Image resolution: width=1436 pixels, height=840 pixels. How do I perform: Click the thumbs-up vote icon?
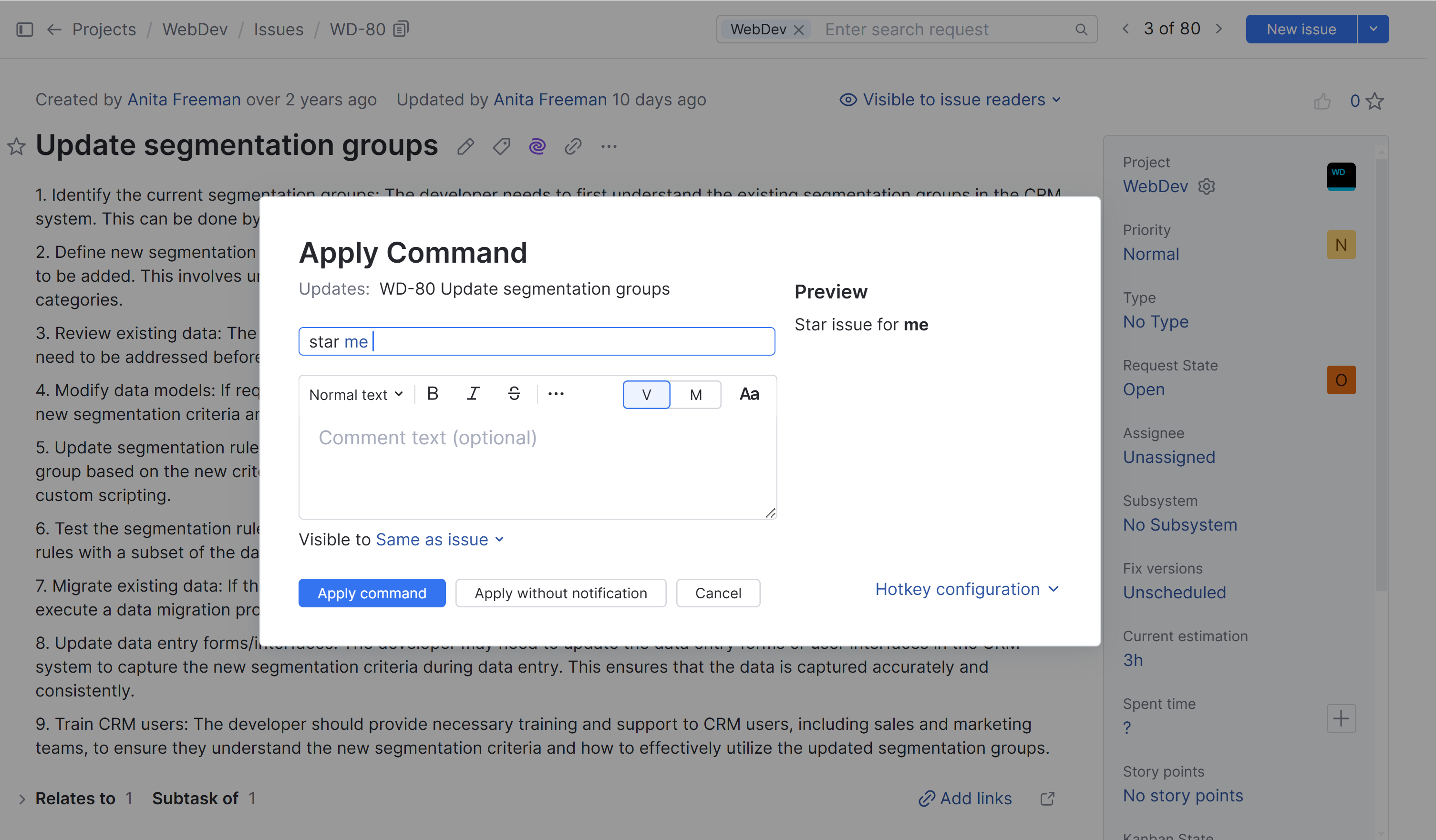1322,101
